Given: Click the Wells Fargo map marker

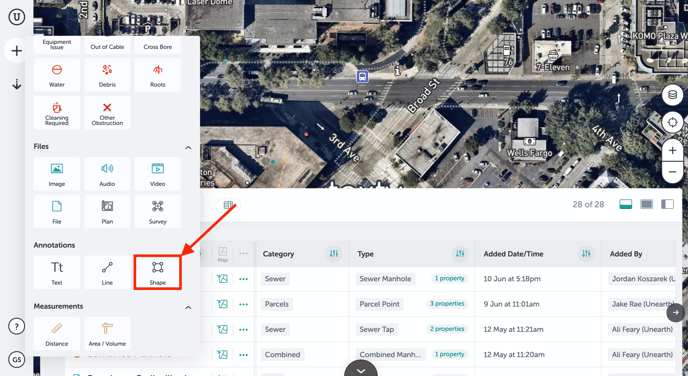Looking at the screenshot, I should [x=529, y=142].
